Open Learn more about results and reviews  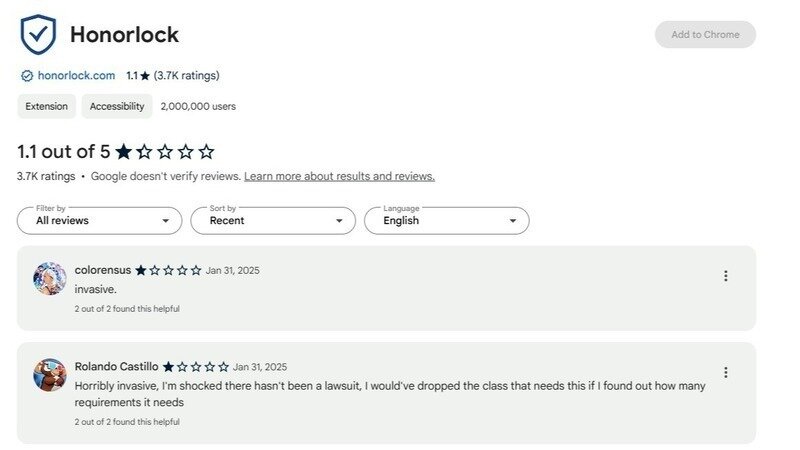339,176
